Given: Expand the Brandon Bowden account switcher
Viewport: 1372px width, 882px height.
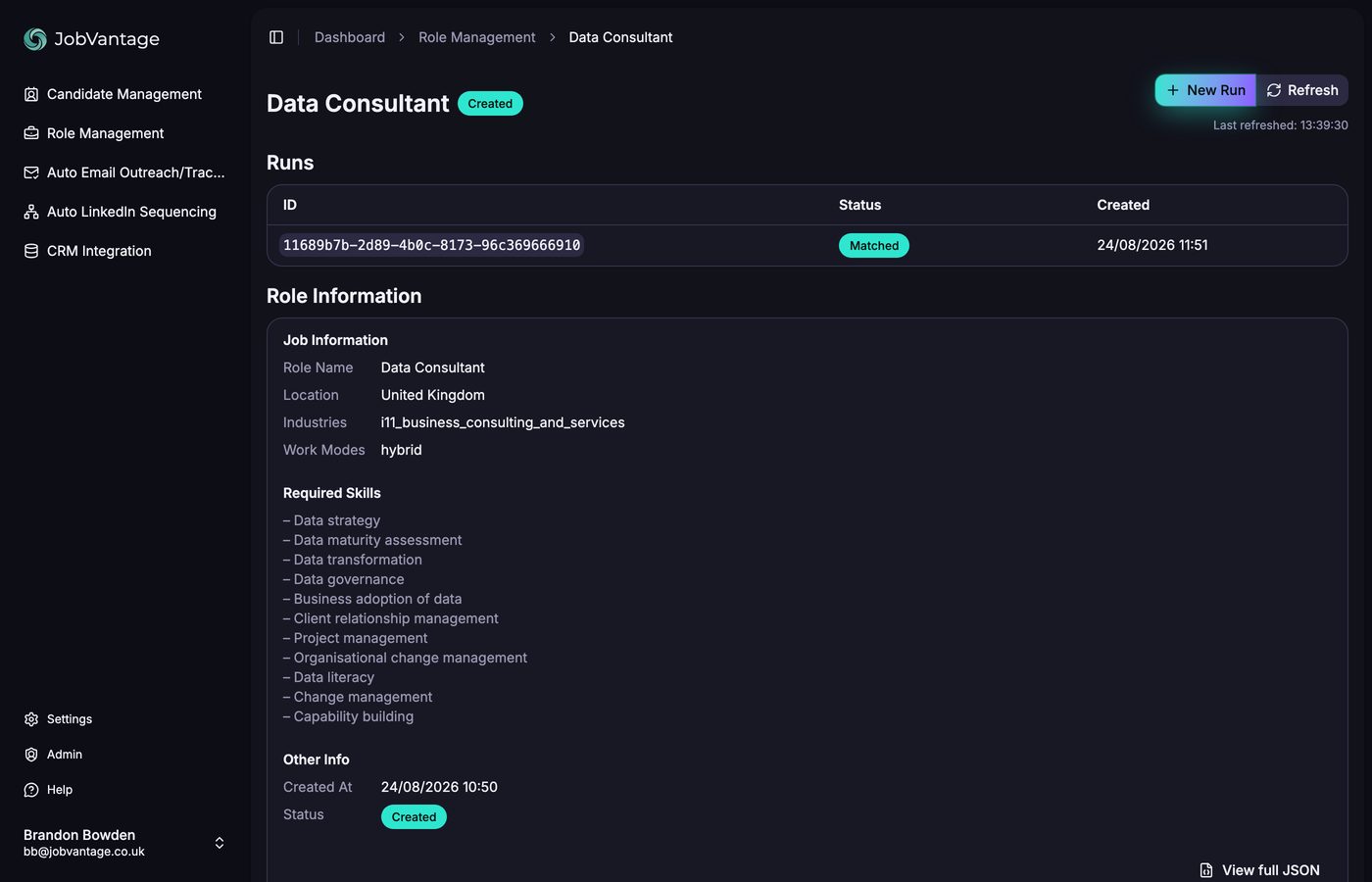Looking at the screenshot, I should (220, 843).
